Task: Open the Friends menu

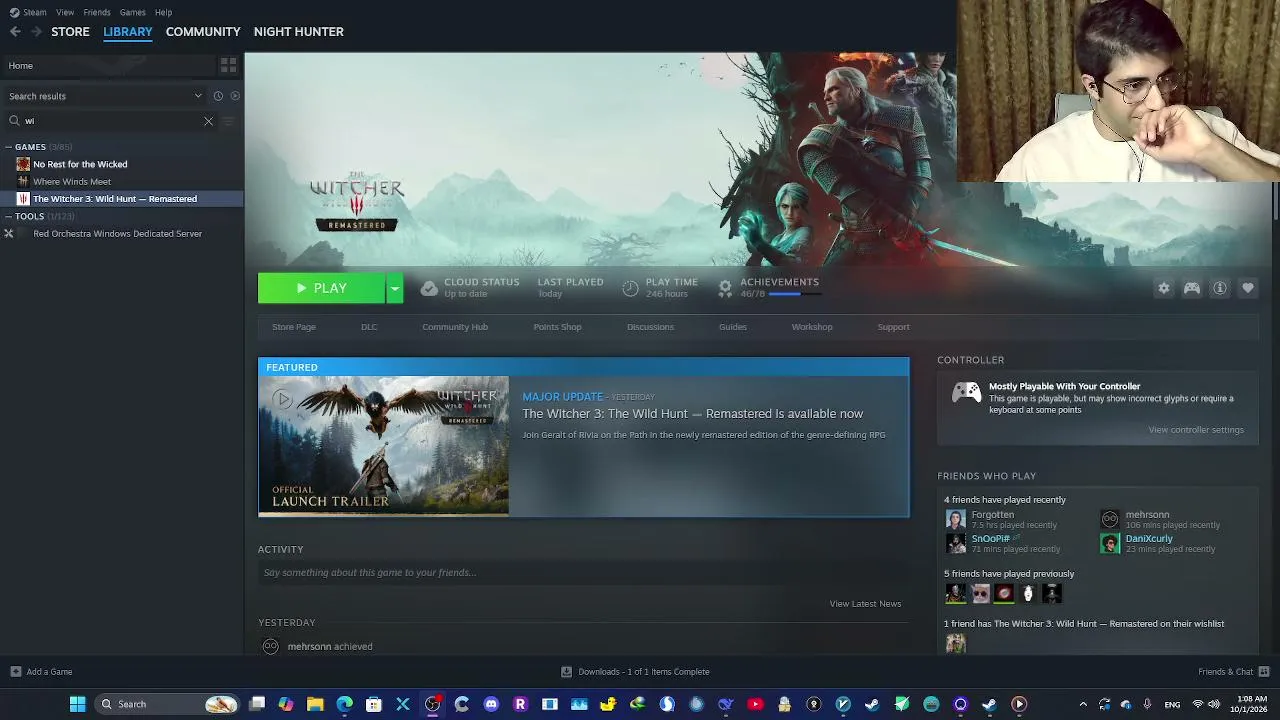Action: click(x=97, y=12)
